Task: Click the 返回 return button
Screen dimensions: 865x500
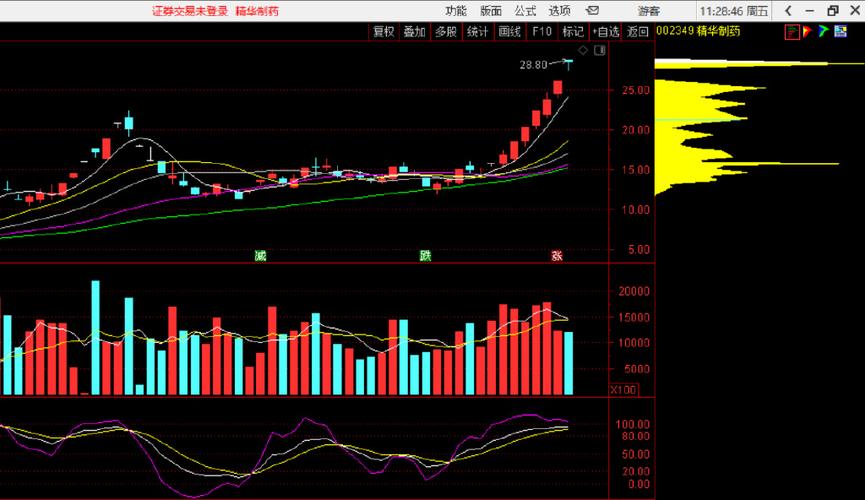Action: [x=638, y=31]
